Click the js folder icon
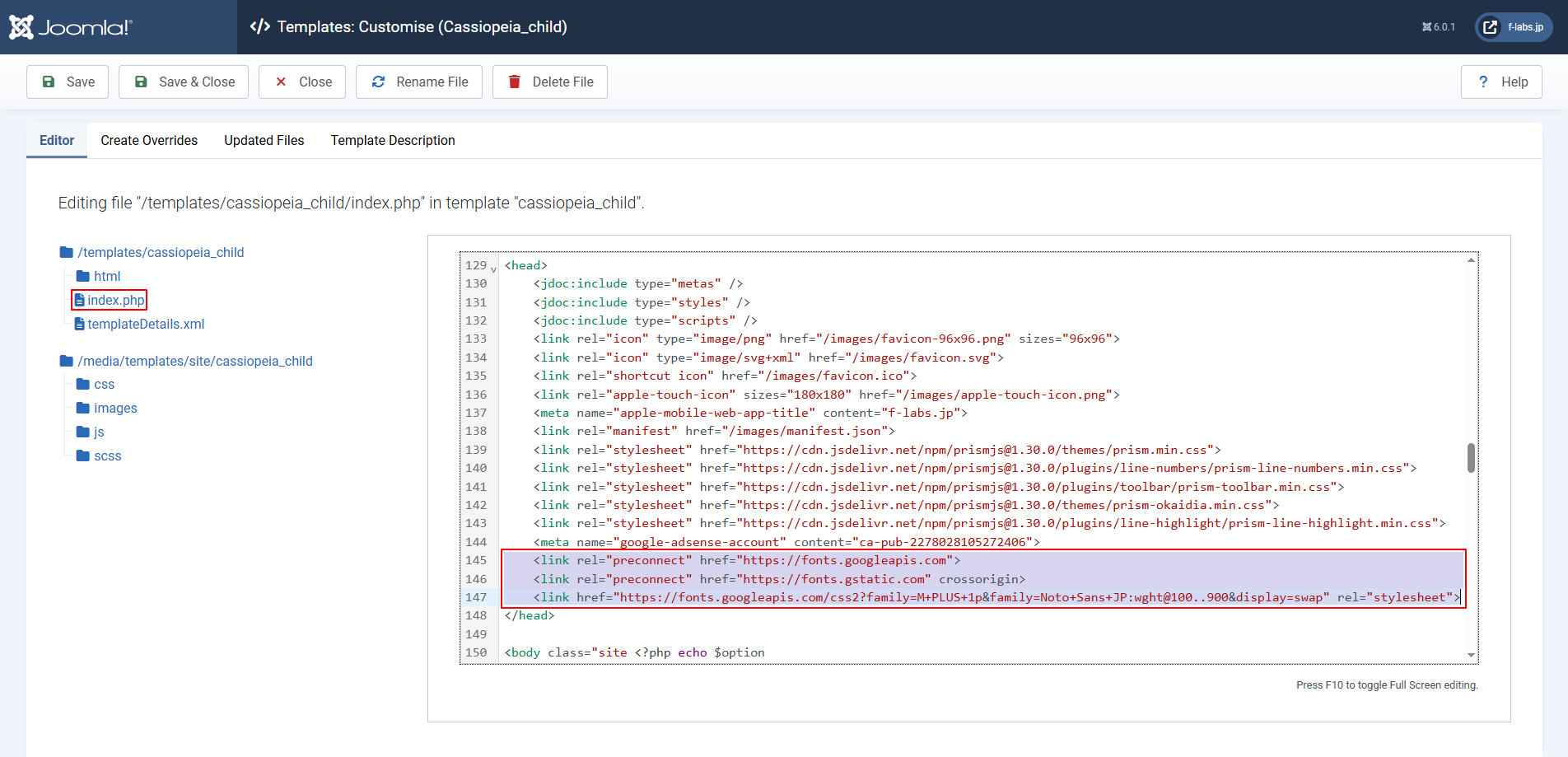This screenshot has height=757, width=1568. pos(83,432)
